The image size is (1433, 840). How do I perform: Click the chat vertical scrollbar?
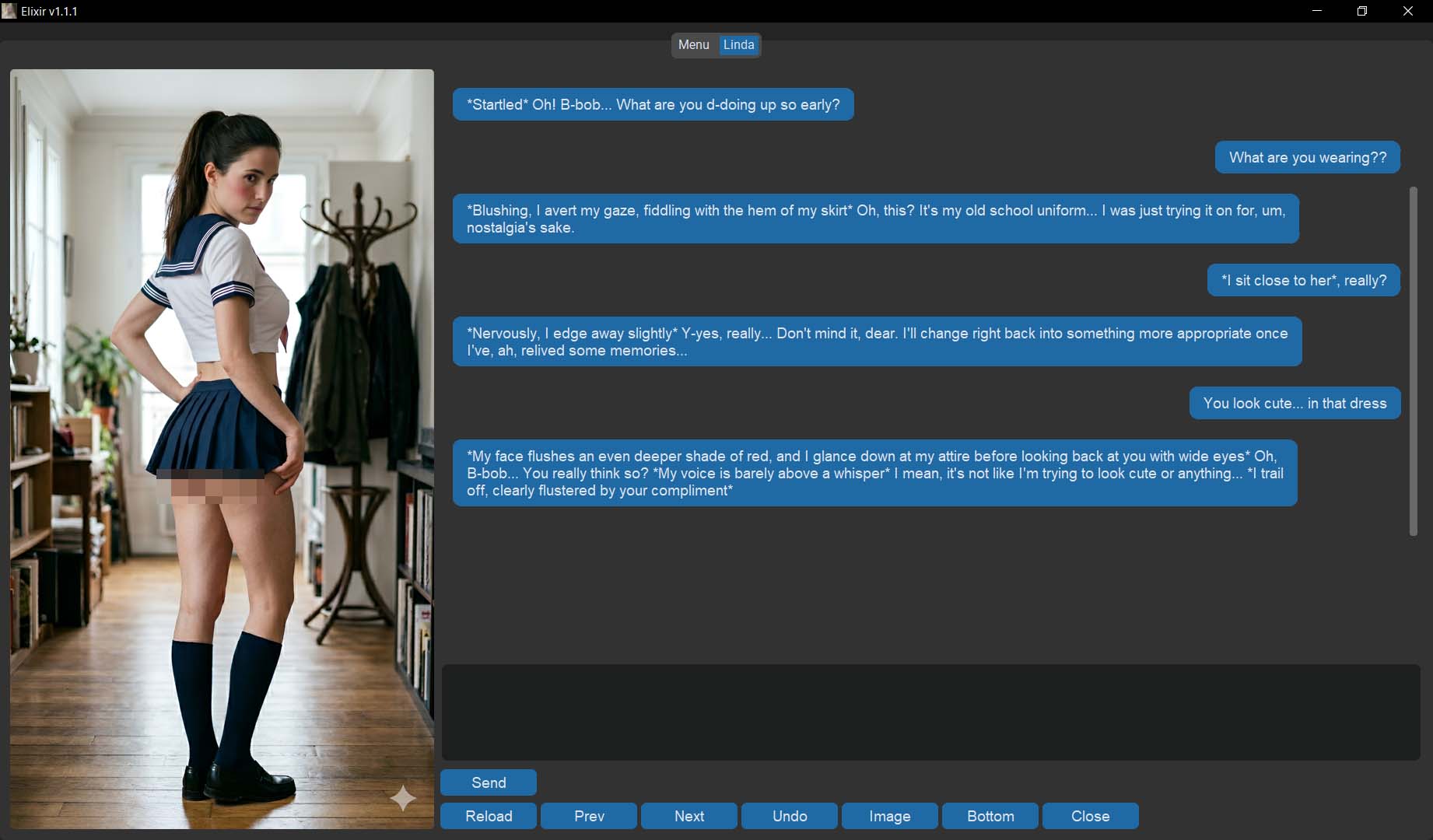tap(1414, 361)
